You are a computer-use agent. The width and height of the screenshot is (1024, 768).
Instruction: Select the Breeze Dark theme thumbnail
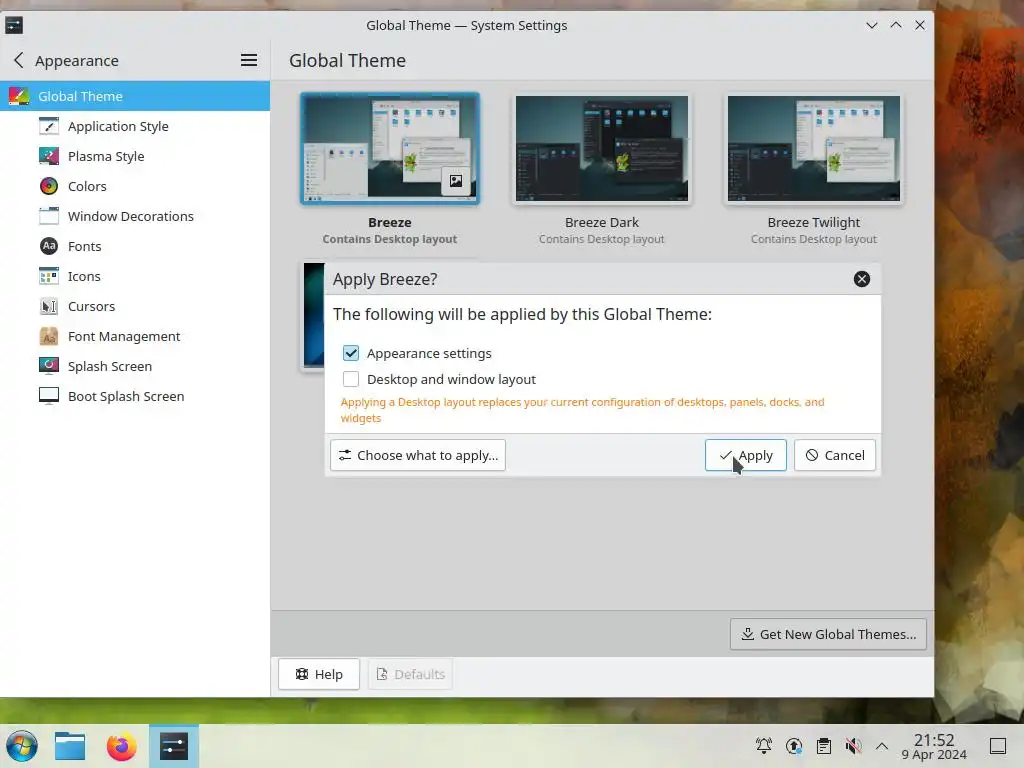601,149
